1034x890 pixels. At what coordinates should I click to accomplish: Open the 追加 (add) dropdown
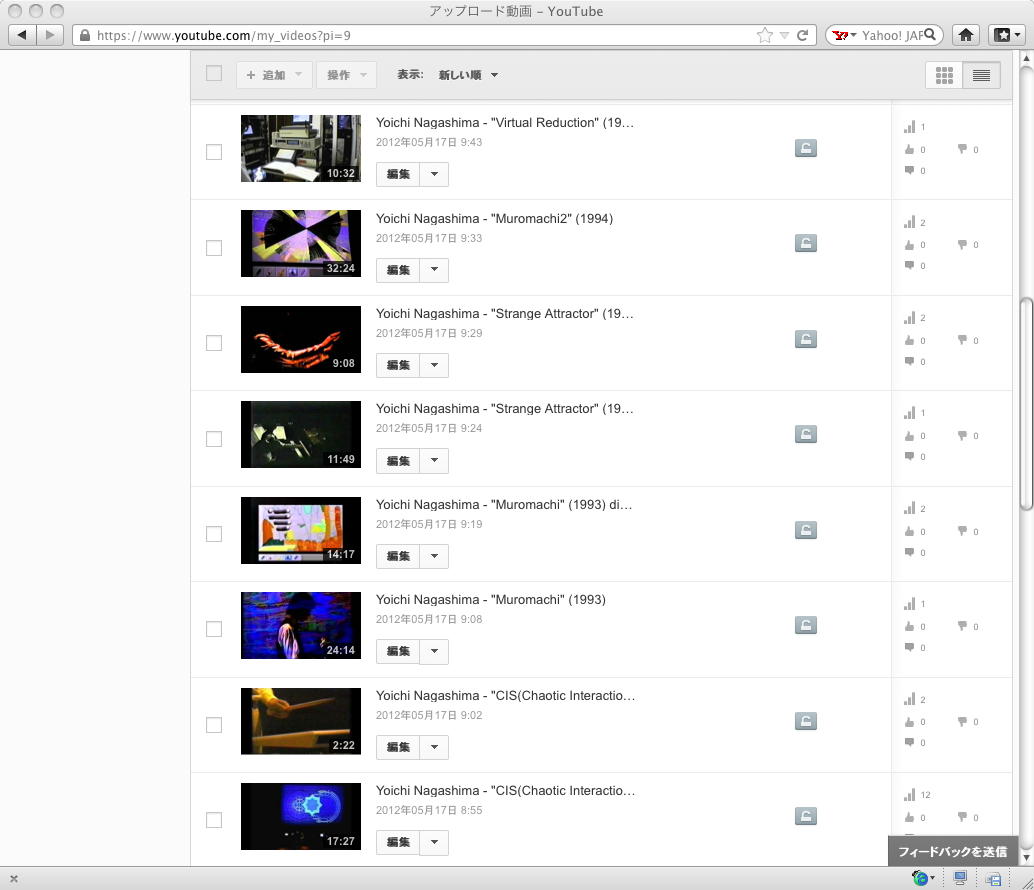274,75
